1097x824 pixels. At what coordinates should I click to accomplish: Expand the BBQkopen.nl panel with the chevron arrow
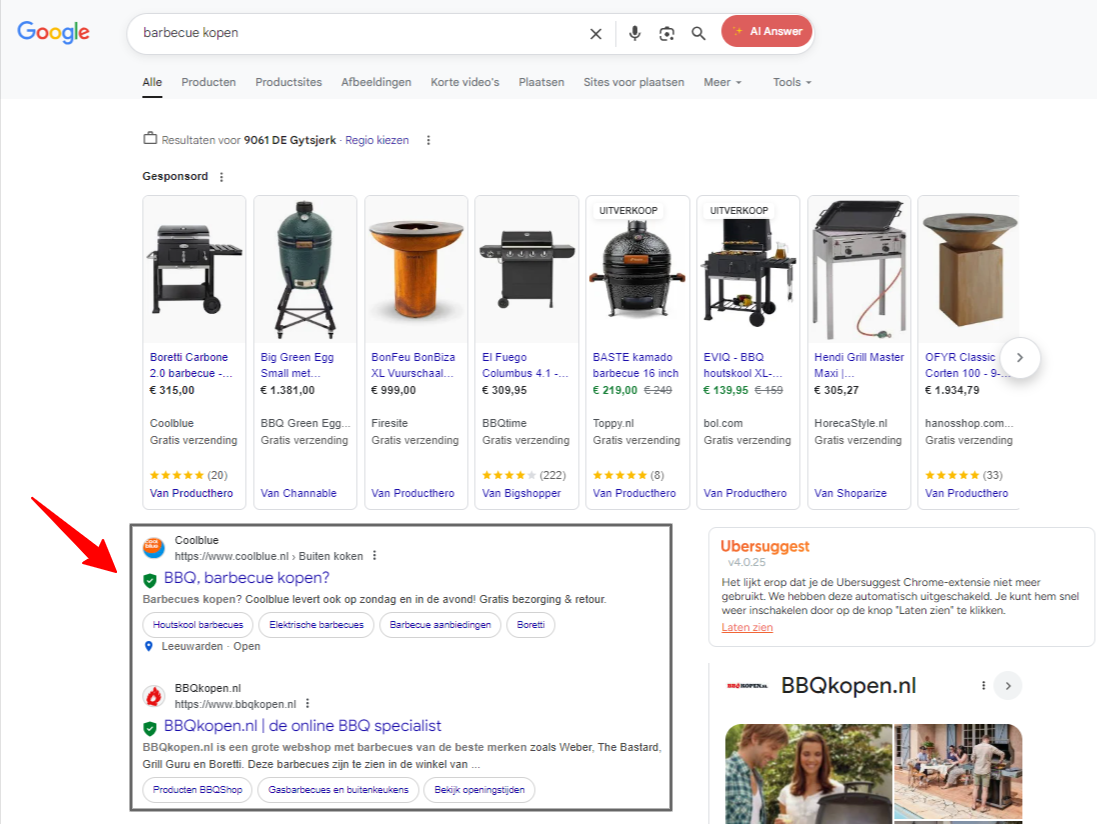coord(1008,686)
